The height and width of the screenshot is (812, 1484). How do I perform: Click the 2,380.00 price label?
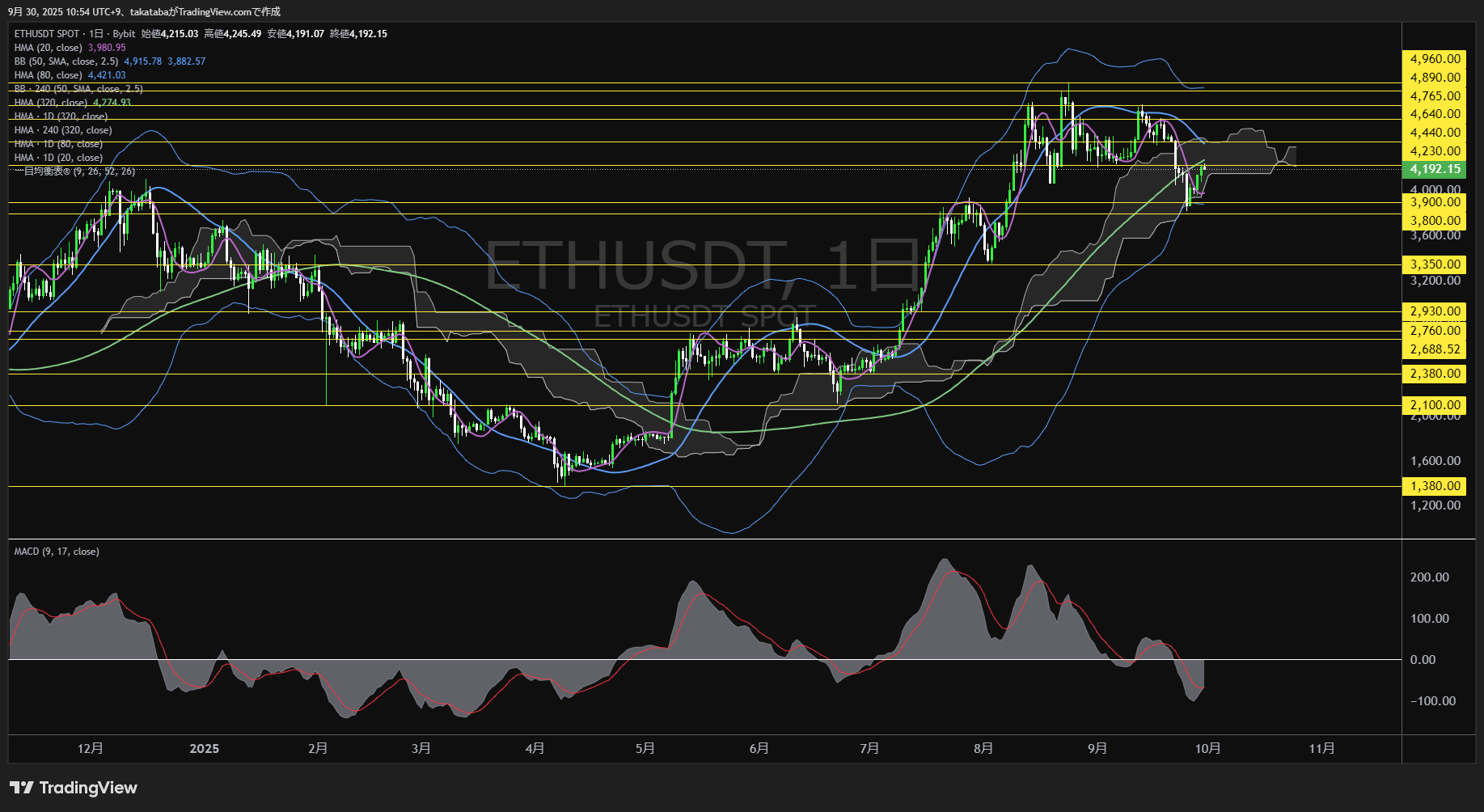pos(1435,374)
